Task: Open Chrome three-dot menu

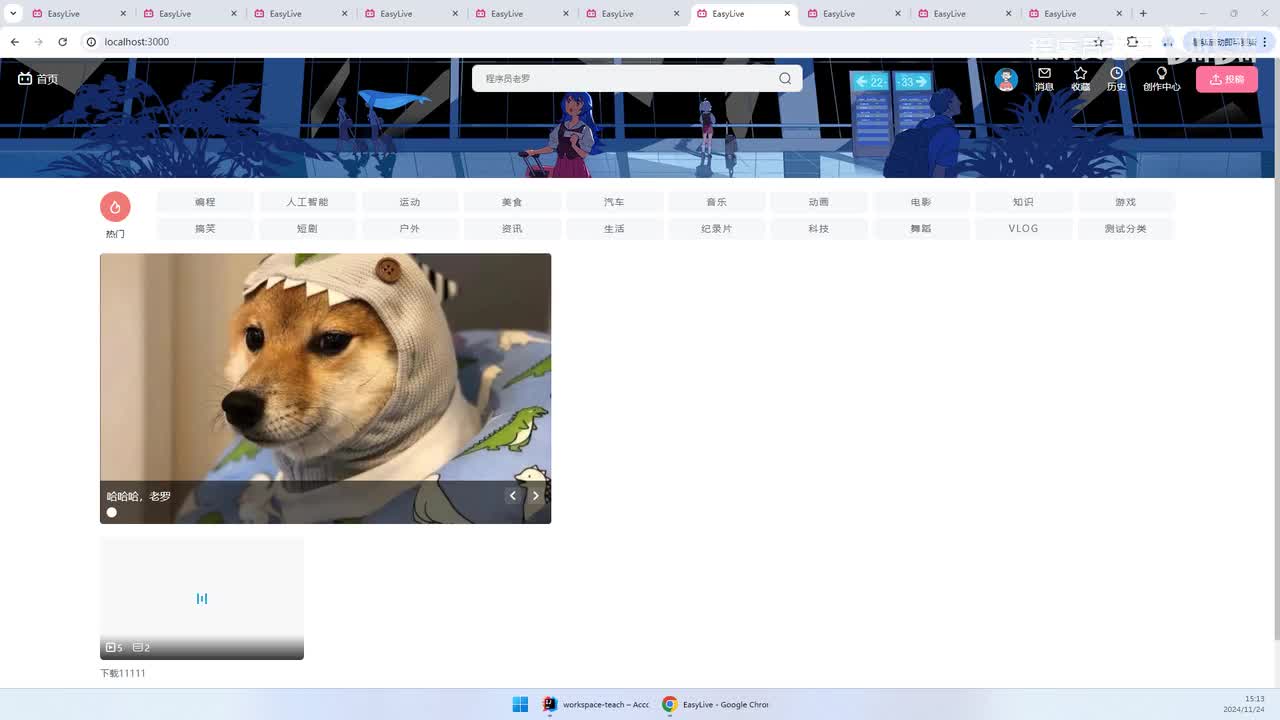Action: 1266,42
